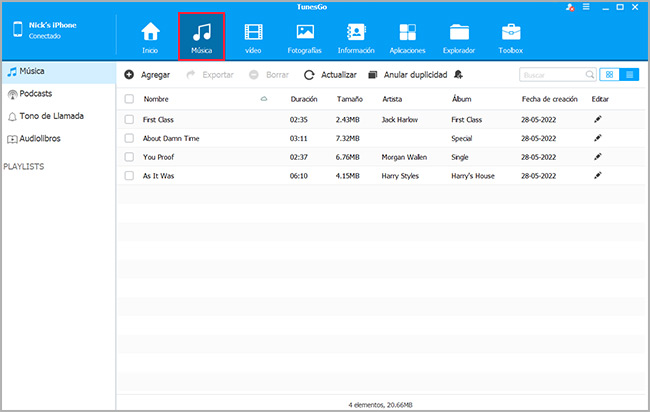Image resolution: width=650 pixels, height=412 pixels.
Task: Click the Nick's iPhone device icon
Action: [x=18, y=29]
